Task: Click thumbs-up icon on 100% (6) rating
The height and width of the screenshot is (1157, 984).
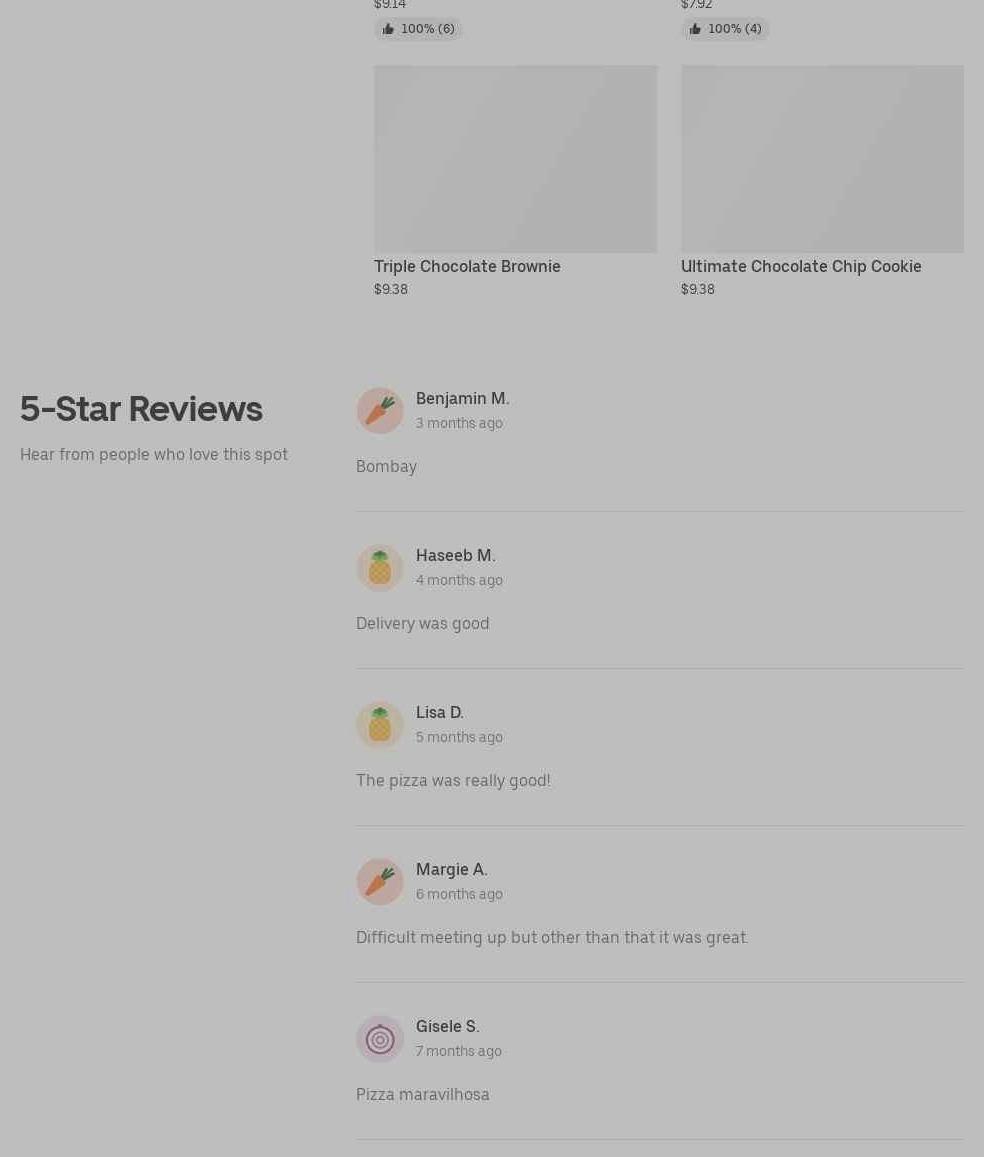Action: (388, 29)
